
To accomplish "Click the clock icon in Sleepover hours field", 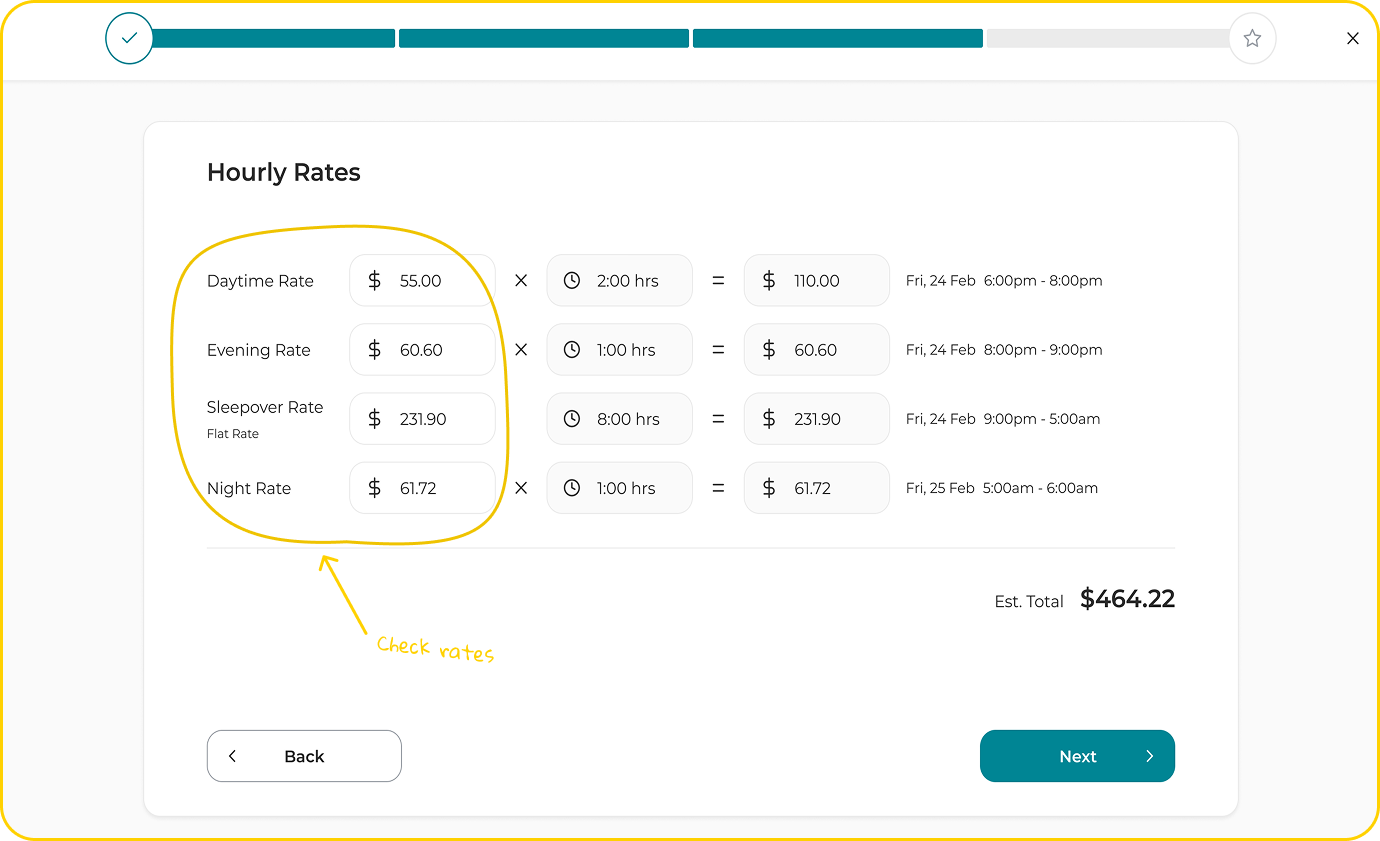I will tap(572, 419).
